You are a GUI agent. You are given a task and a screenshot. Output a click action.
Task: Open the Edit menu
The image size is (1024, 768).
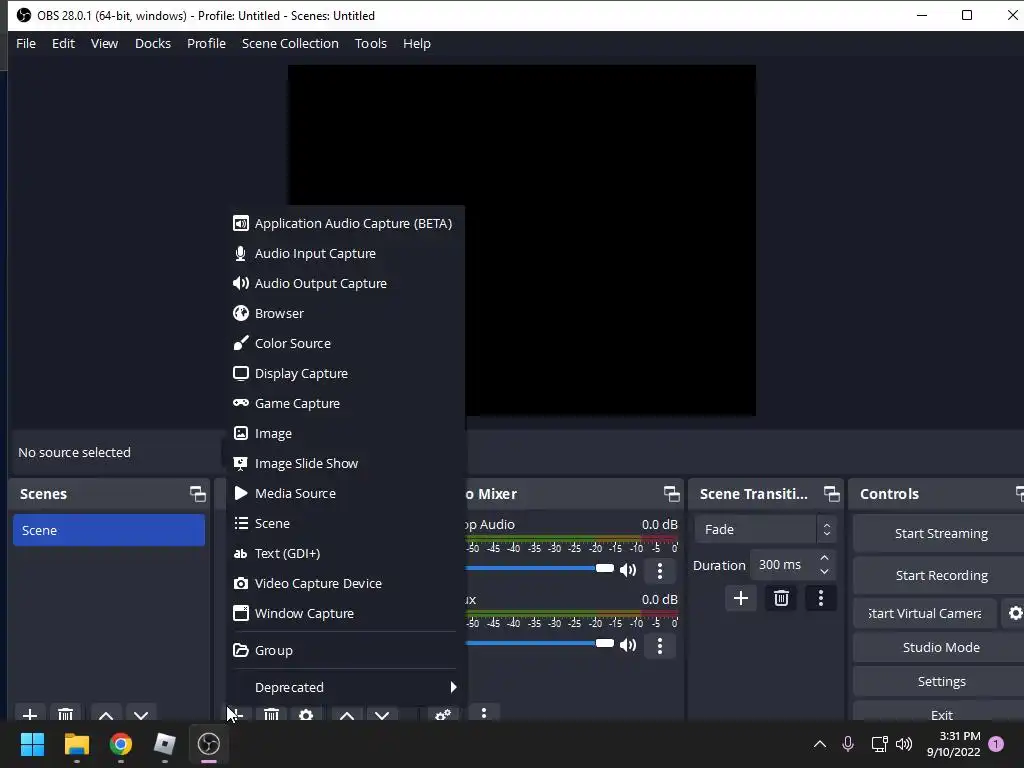pyautogui.click(x=63, y=43)
